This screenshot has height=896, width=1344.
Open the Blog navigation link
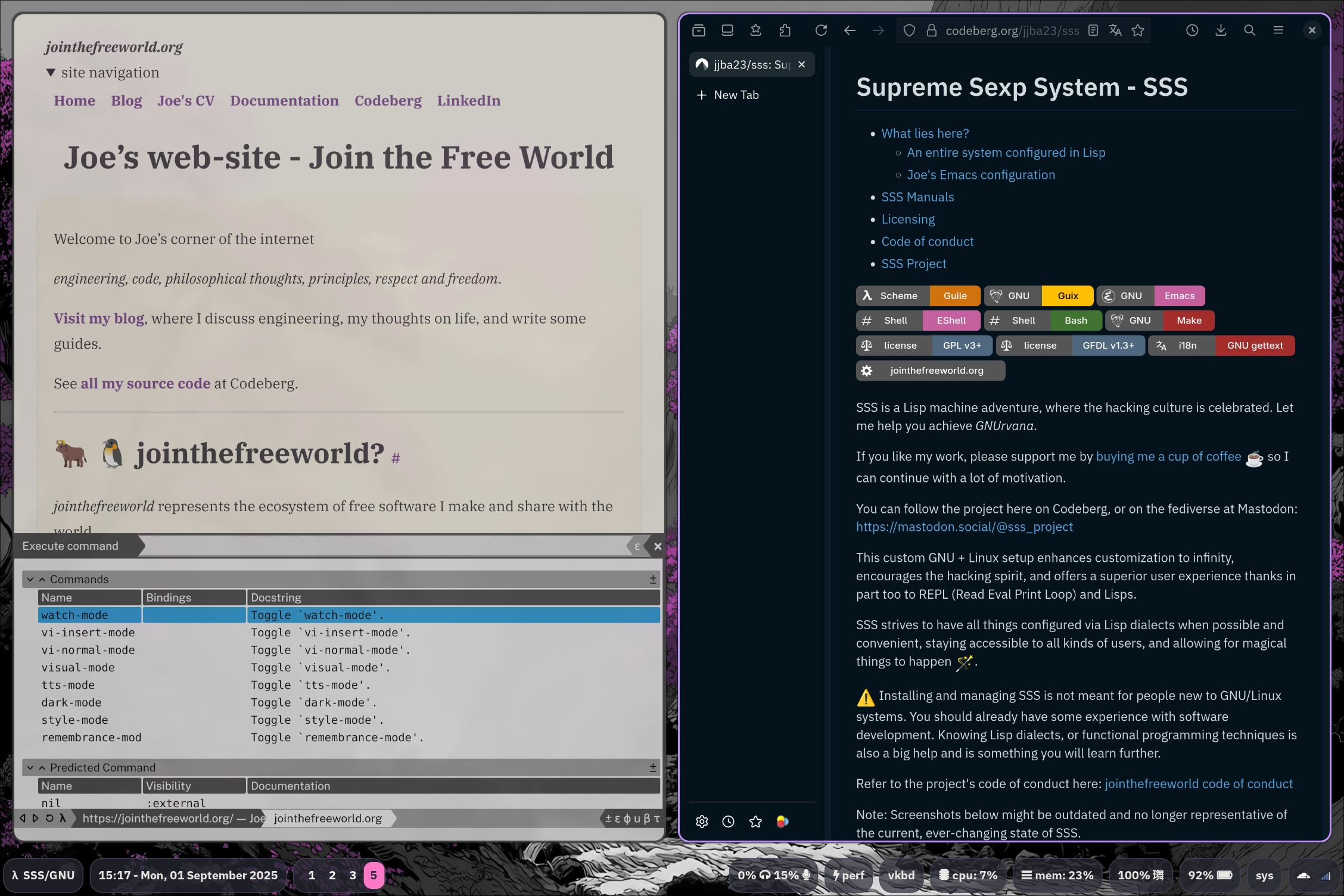(126, 101)
